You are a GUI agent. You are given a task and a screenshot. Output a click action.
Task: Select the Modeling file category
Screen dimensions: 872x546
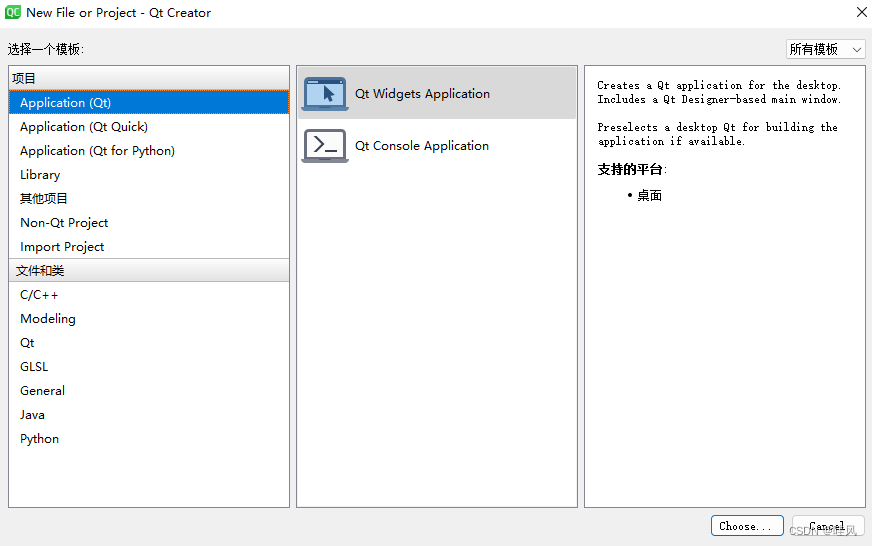click(x=149, y=319)
